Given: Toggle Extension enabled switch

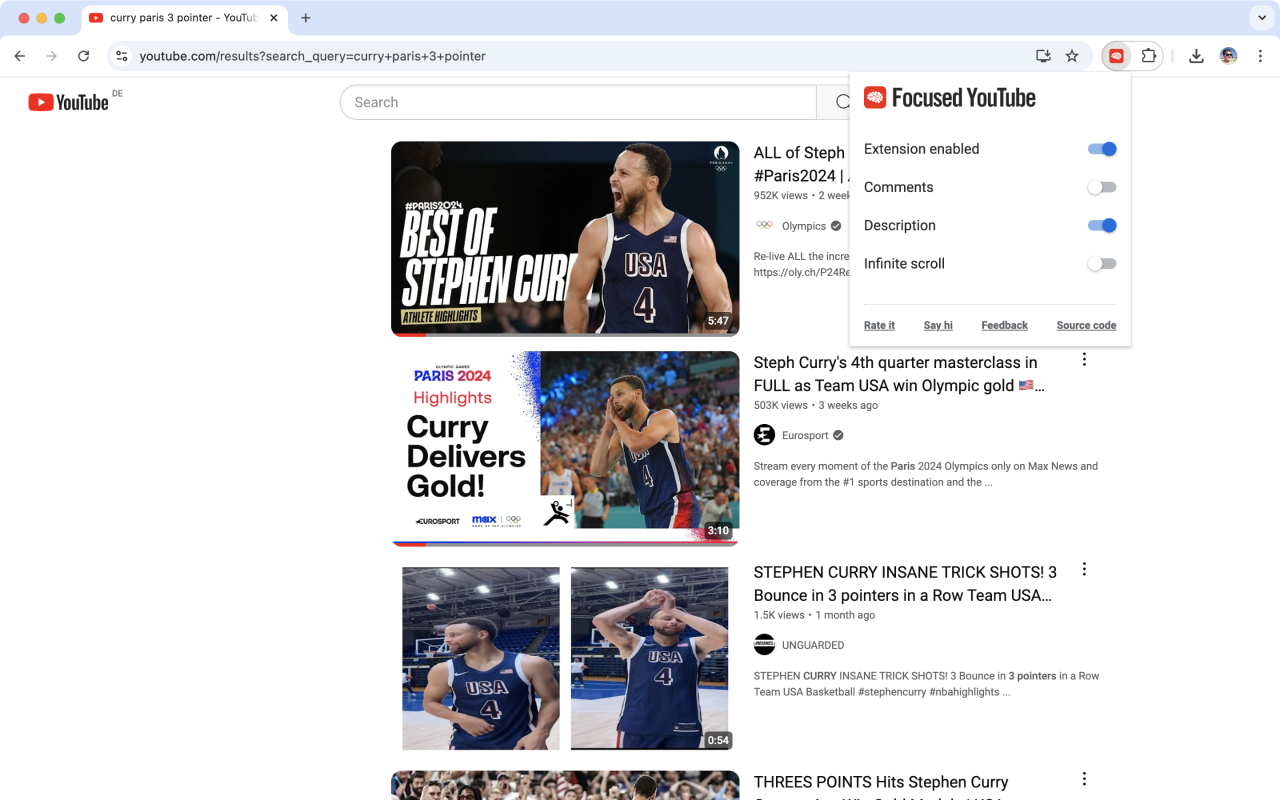Looking at the screenshot, I should (1102, 149).
